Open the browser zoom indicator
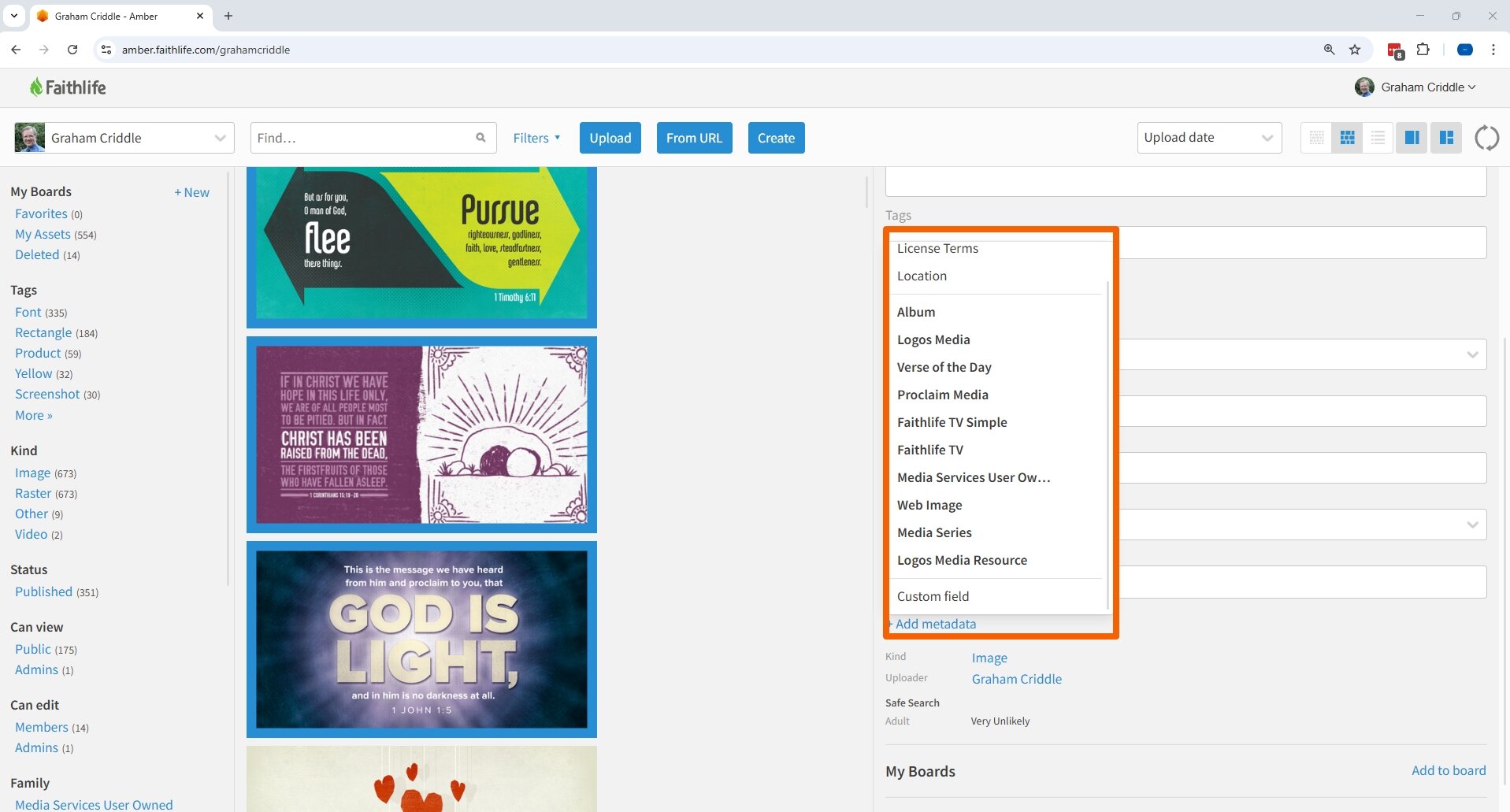 (x=1329, y=50)
